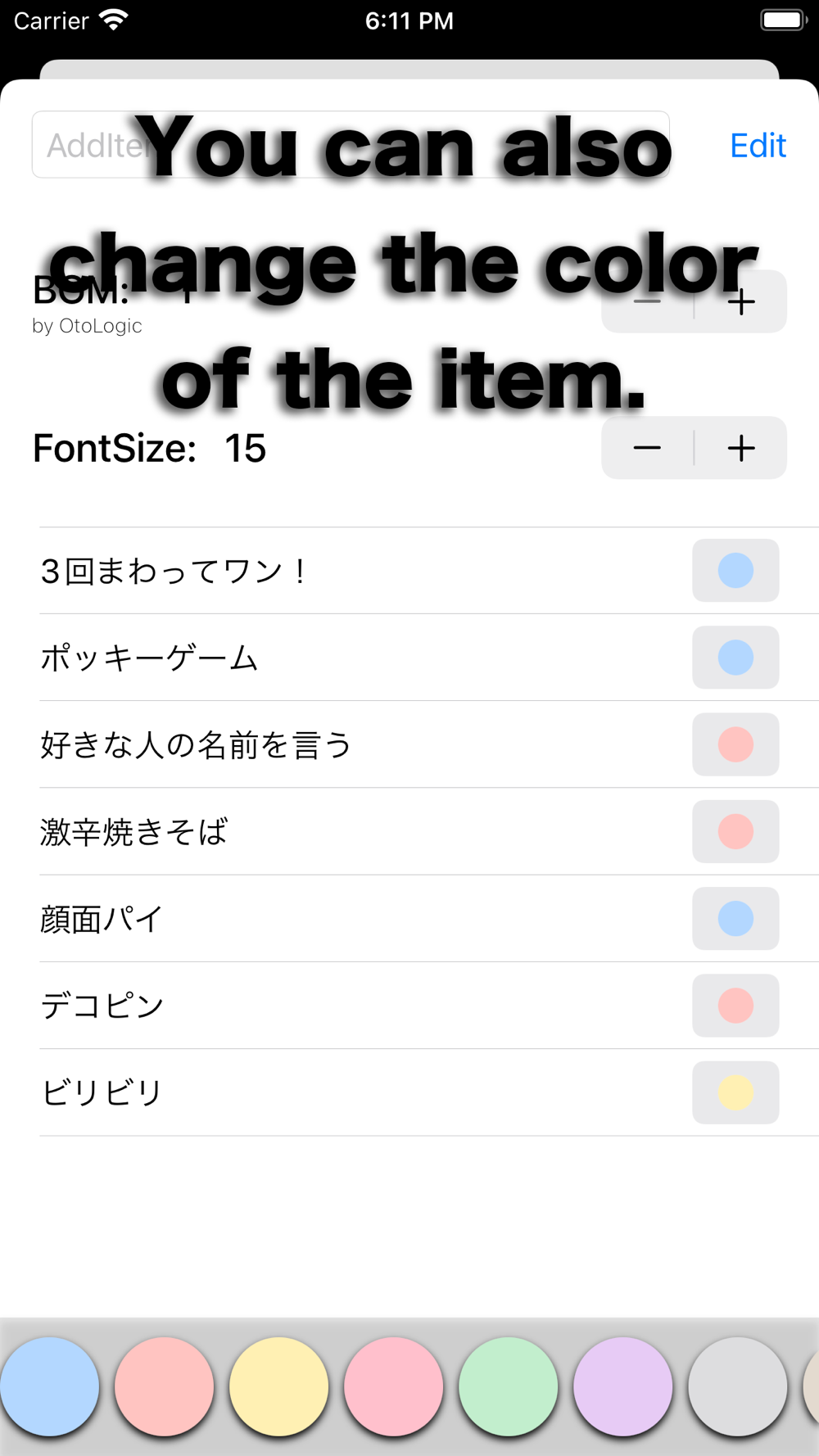Pick the pink palette swatch
This screenshot has height=1456, width=819.
[393, 1386]
